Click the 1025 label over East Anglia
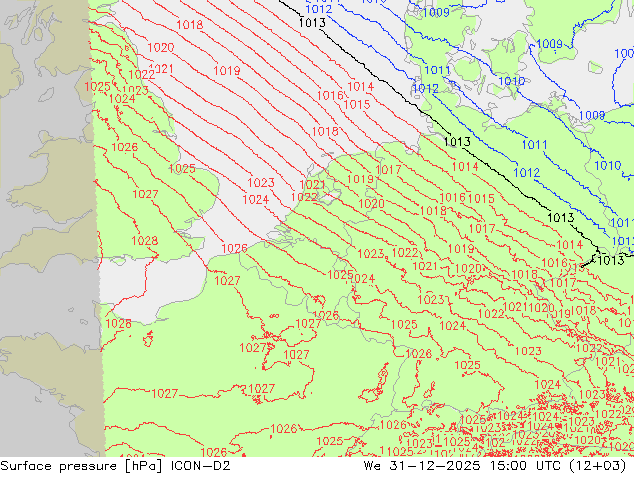This screenshot has height=490, width=634. [182, 169]
